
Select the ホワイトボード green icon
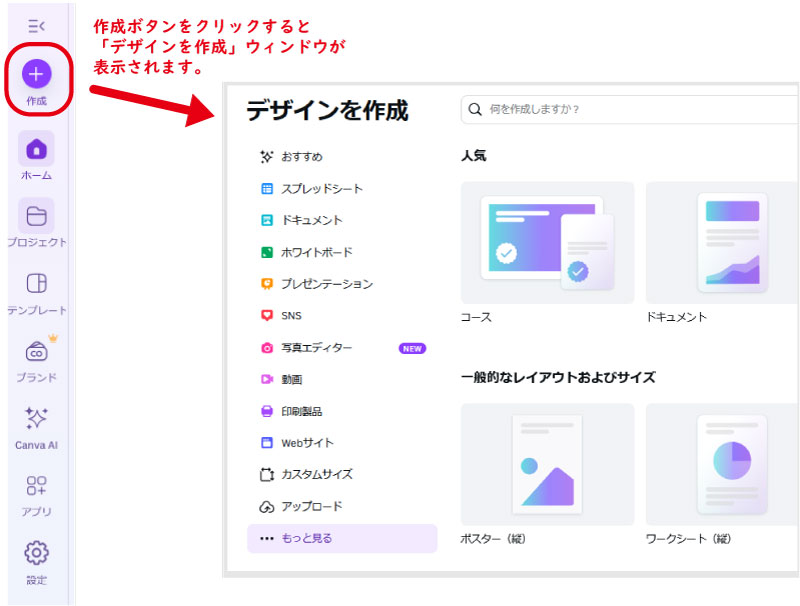point(267,252)
